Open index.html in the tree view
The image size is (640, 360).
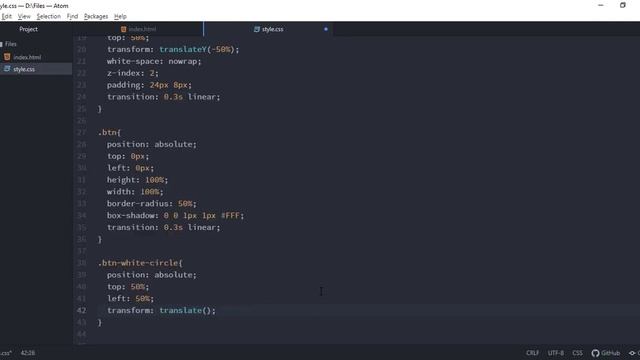click(x=27, y=57)
